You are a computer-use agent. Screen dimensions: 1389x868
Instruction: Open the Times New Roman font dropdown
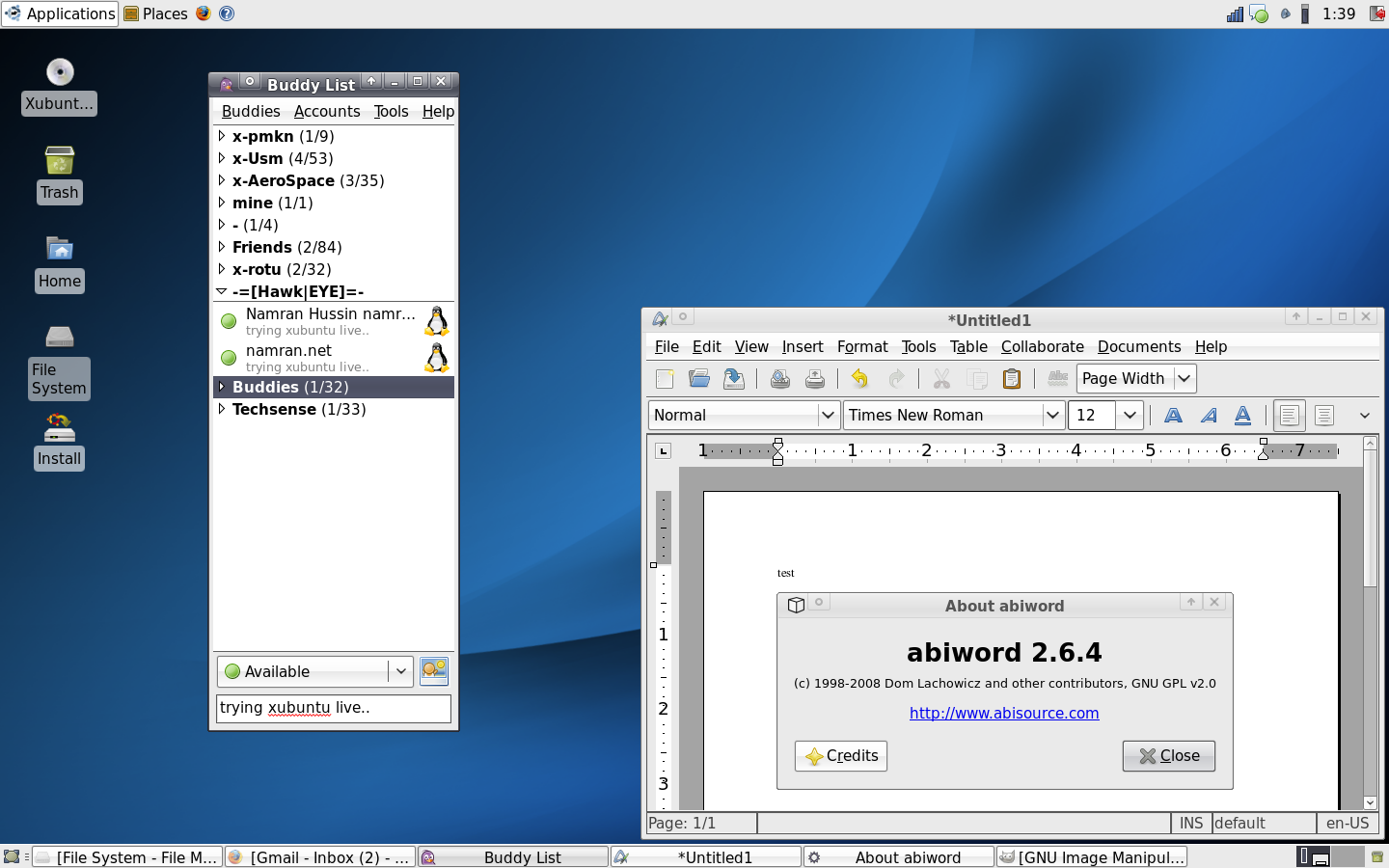(x=1052, y=416)
